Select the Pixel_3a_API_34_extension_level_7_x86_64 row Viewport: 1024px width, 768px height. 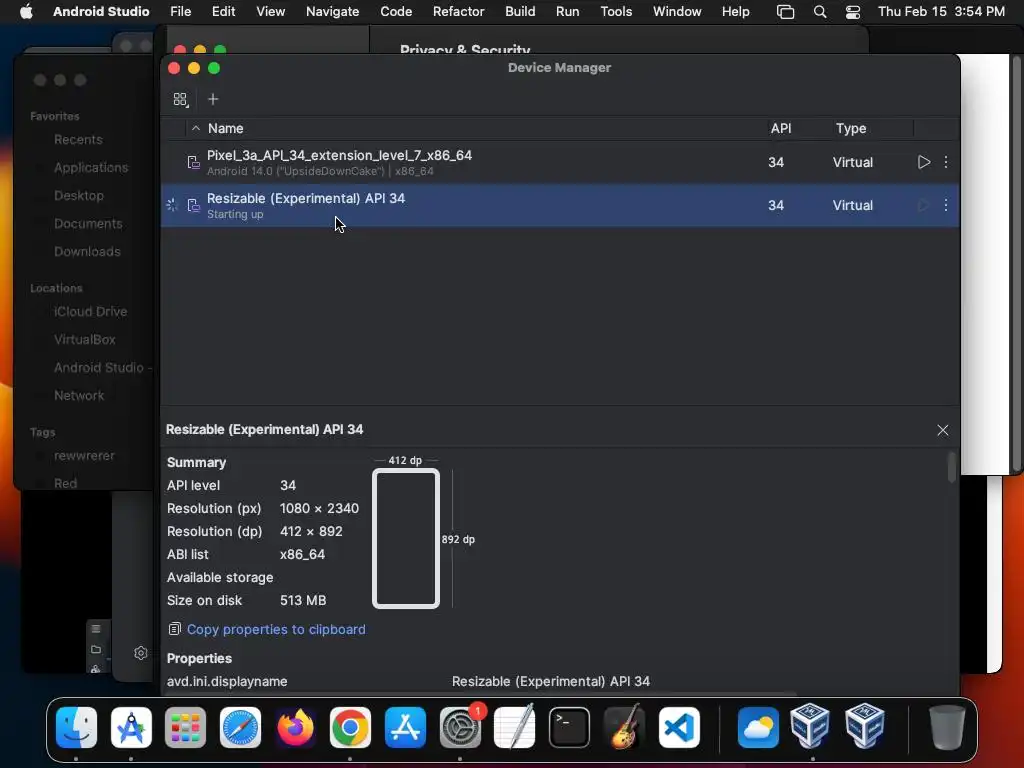point(560,162)
